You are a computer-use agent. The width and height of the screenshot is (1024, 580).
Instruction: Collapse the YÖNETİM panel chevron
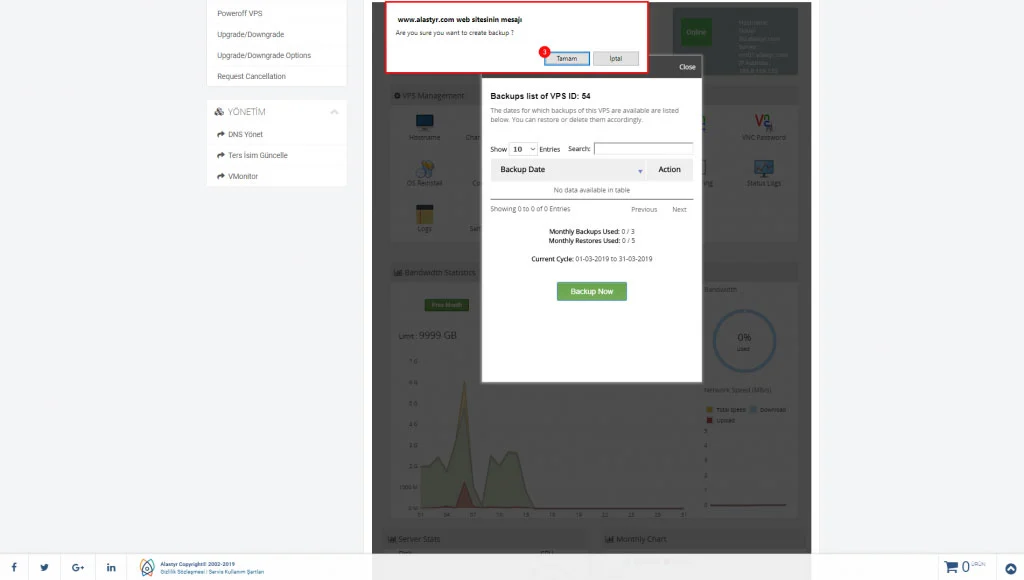coord(334,112)
